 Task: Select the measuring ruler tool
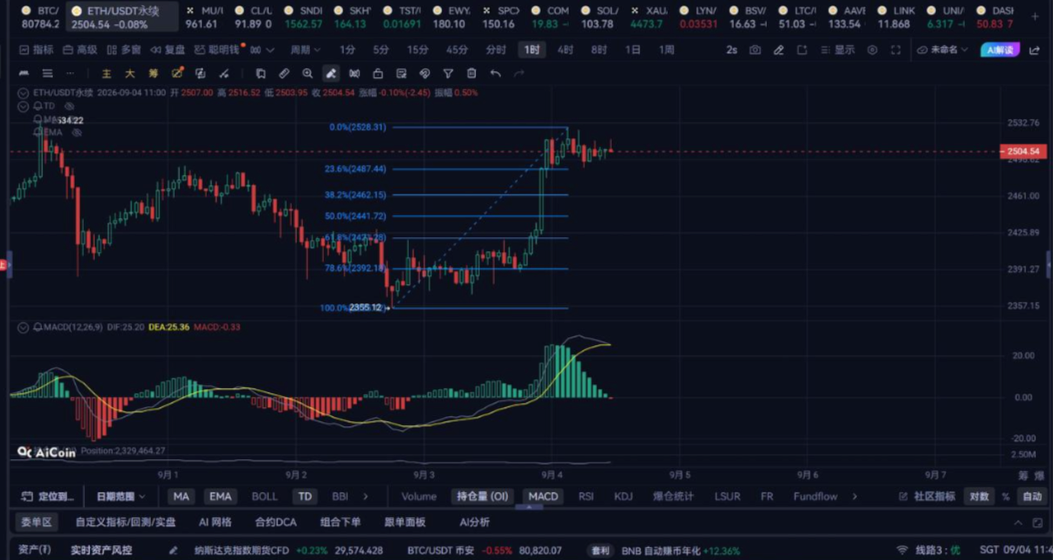point(284,74)
